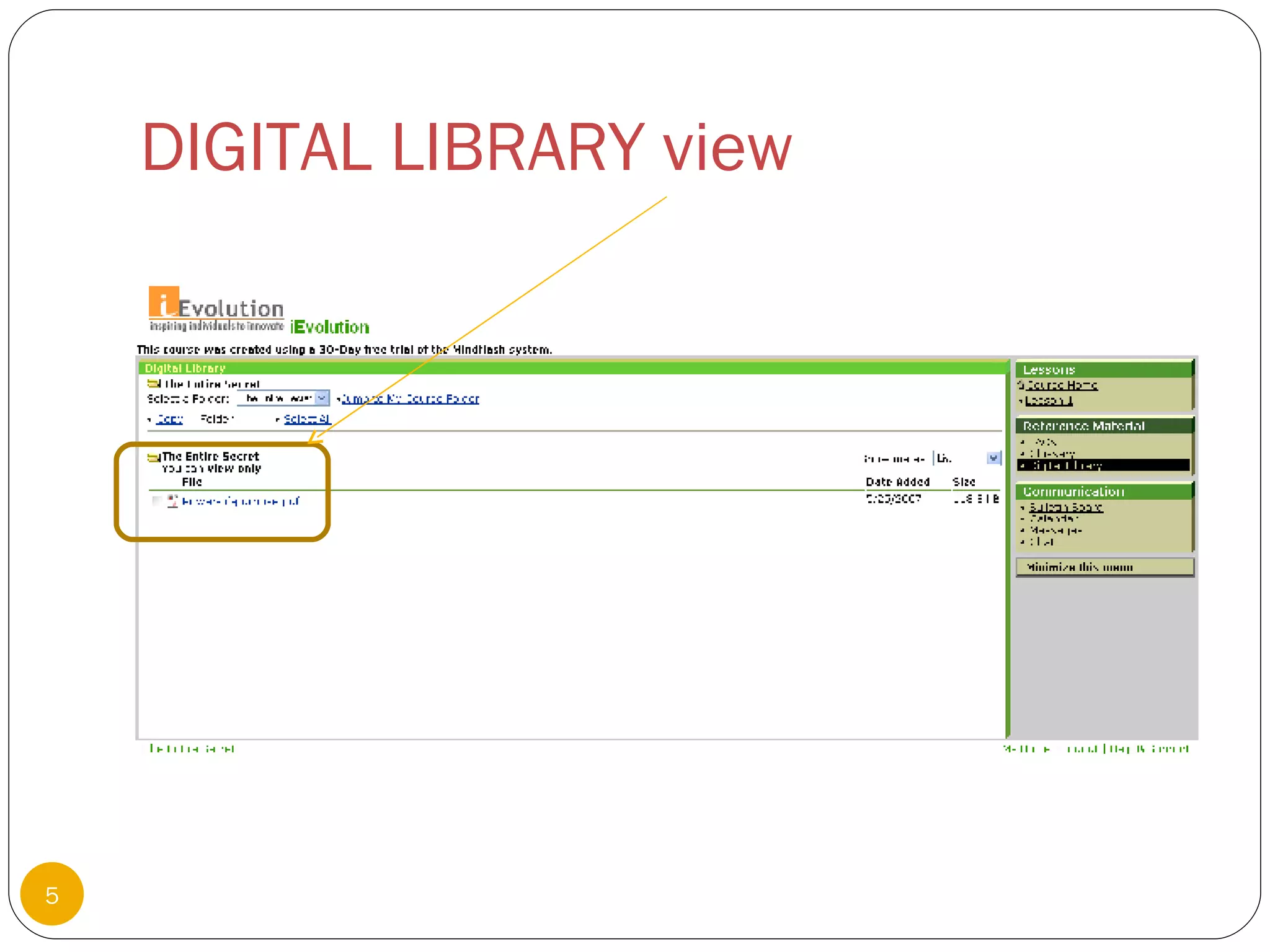Viewport: 1270px width, 952px height.
Task: Click the green footer link at bottom left
Action: tap(192, 749)
